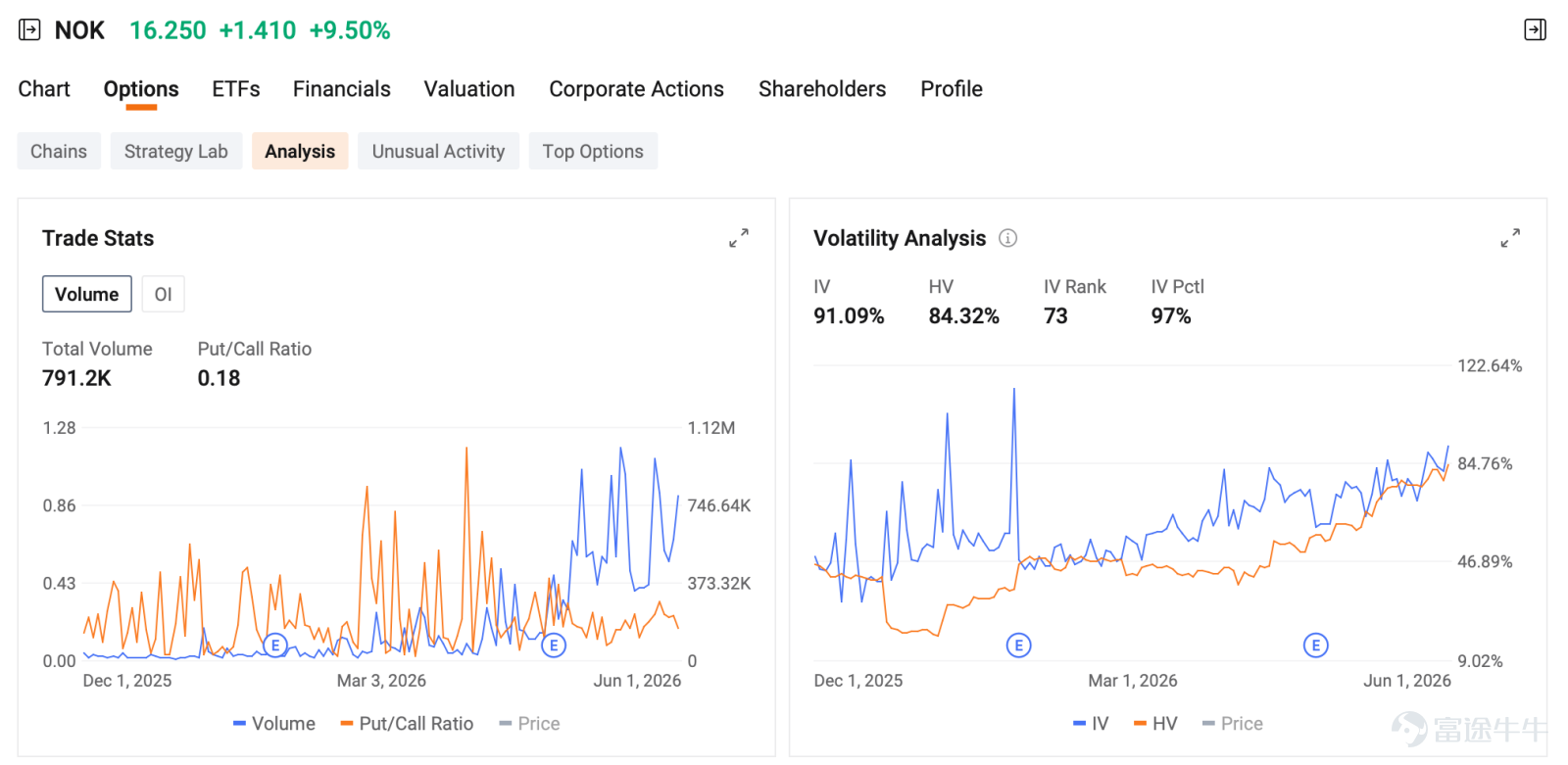1568x765 pixels.
Task: Click the Put/Call Ratio value 0.18
Action: (x=219, y=378)
